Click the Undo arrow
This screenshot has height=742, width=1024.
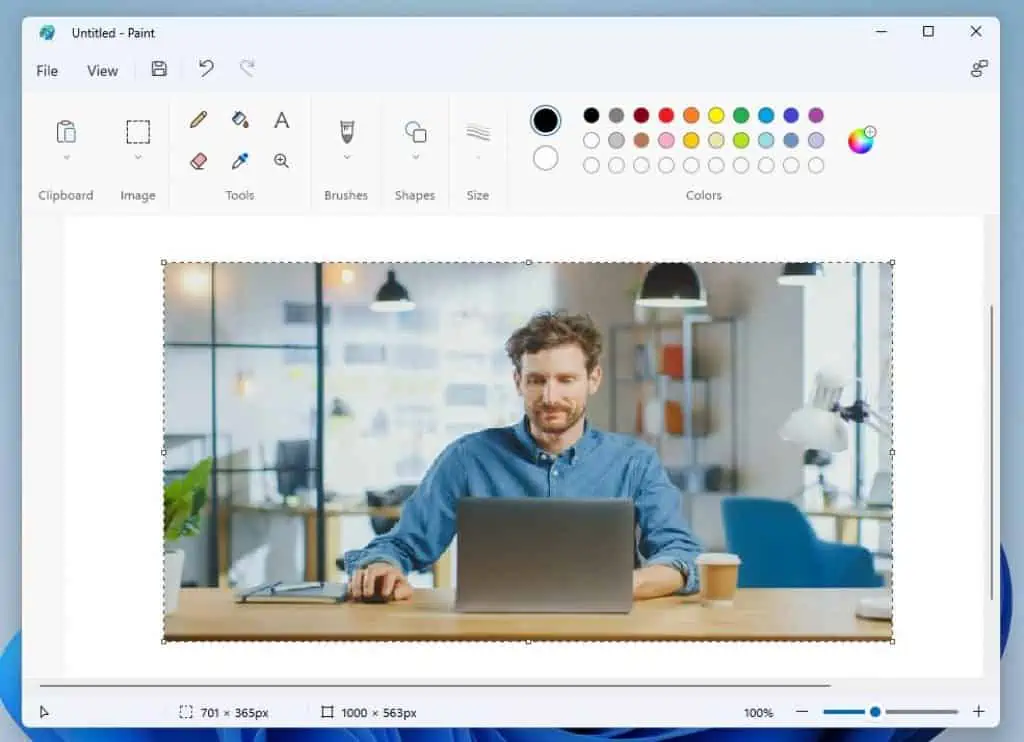pyautogui.click(x=206, y=69)
